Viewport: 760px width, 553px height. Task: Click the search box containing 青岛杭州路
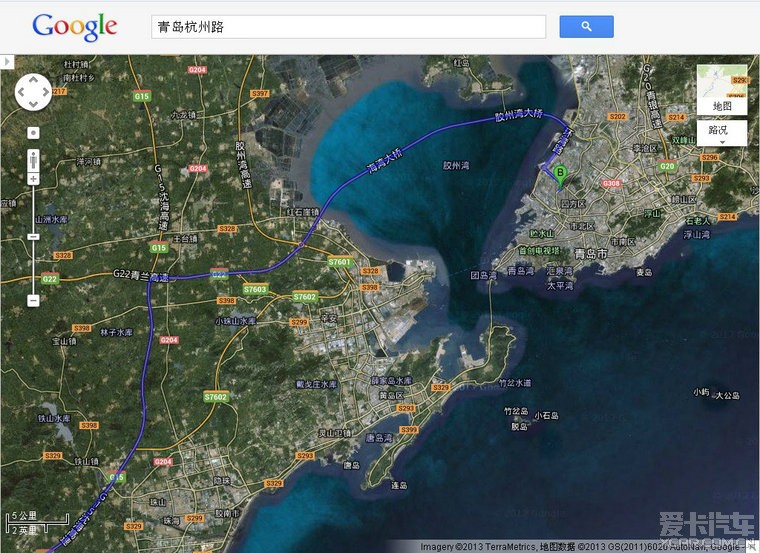[348, 27]
